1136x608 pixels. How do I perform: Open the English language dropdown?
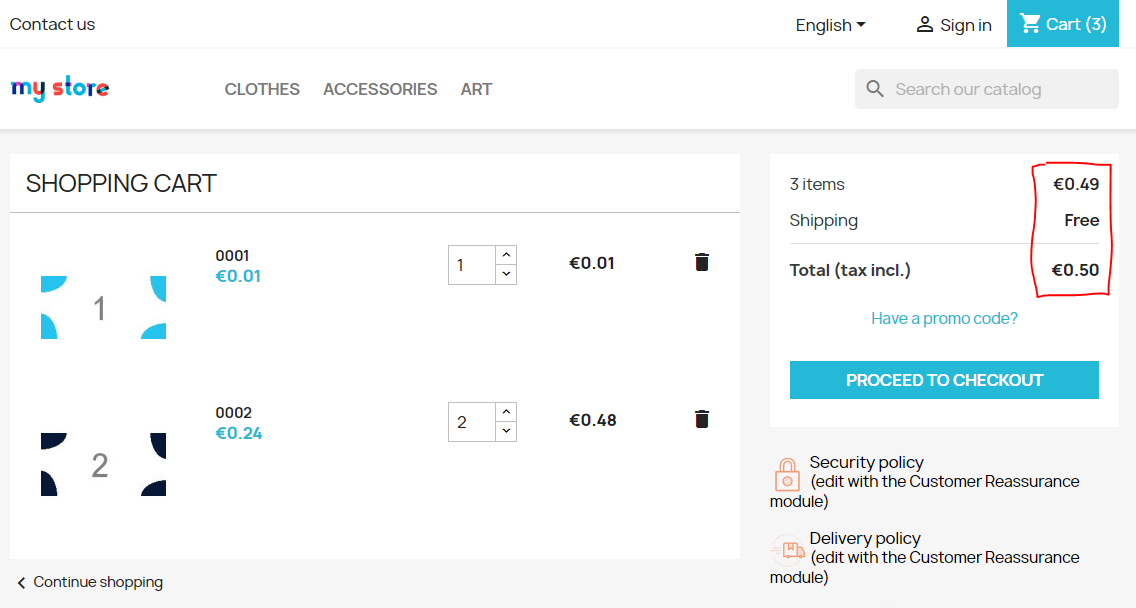tap(830, 24)
